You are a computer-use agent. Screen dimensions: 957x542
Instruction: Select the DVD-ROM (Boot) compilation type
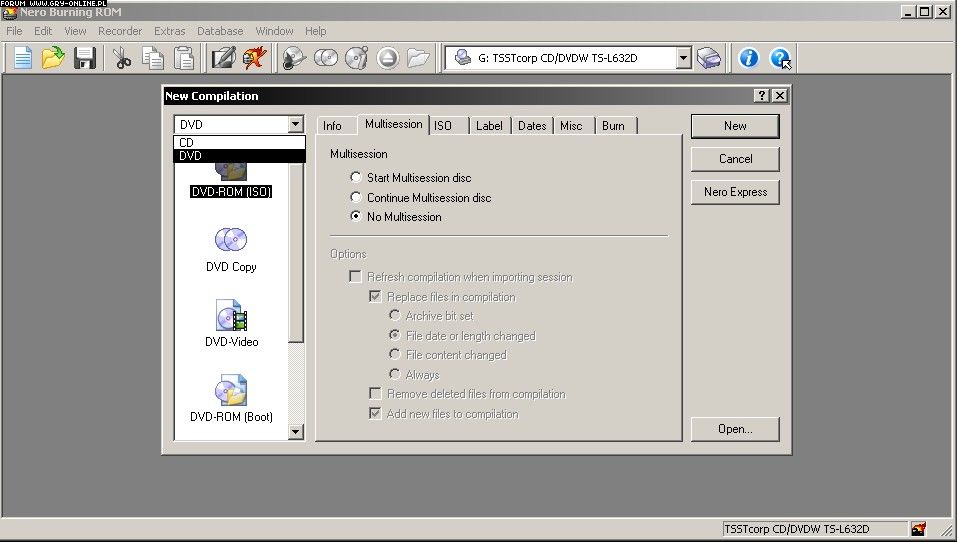tap(231, 399)
